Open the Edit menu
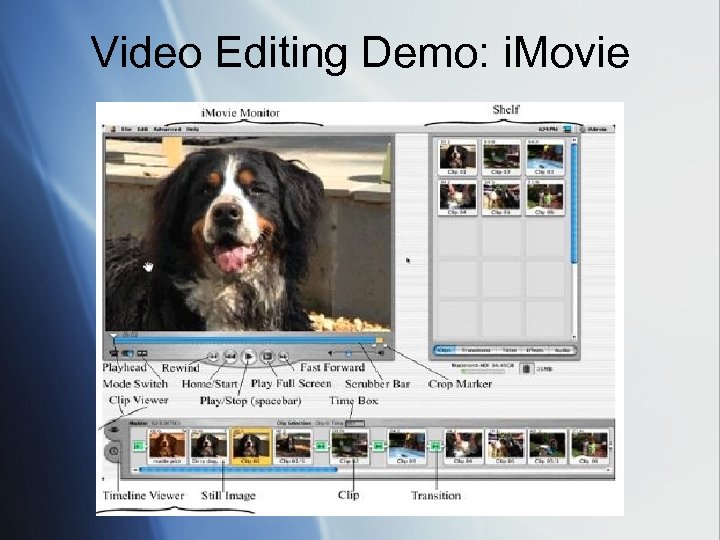720x540 pixels. (142, 129)
